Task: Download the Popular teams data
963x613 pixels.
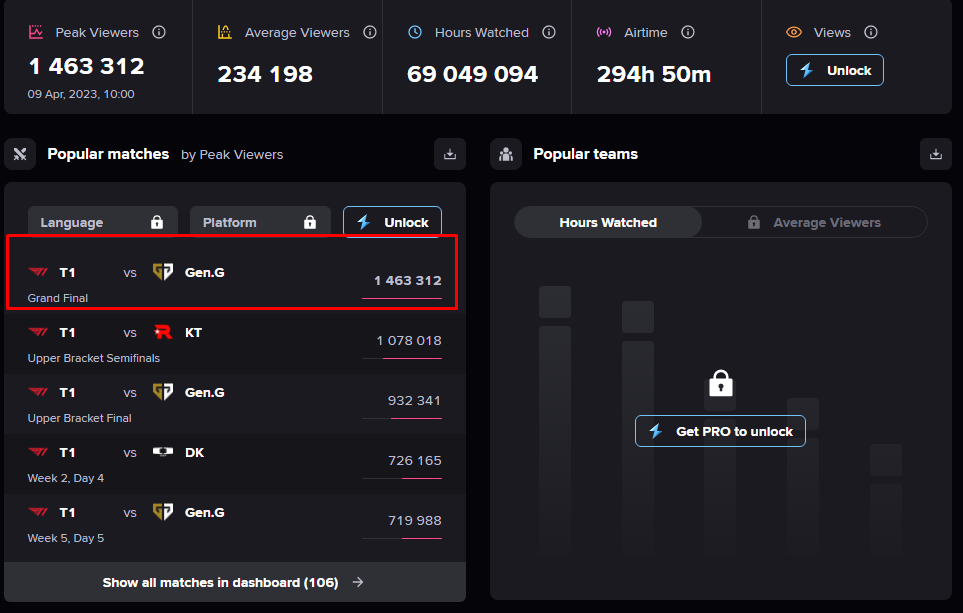Action: point(936,154)
